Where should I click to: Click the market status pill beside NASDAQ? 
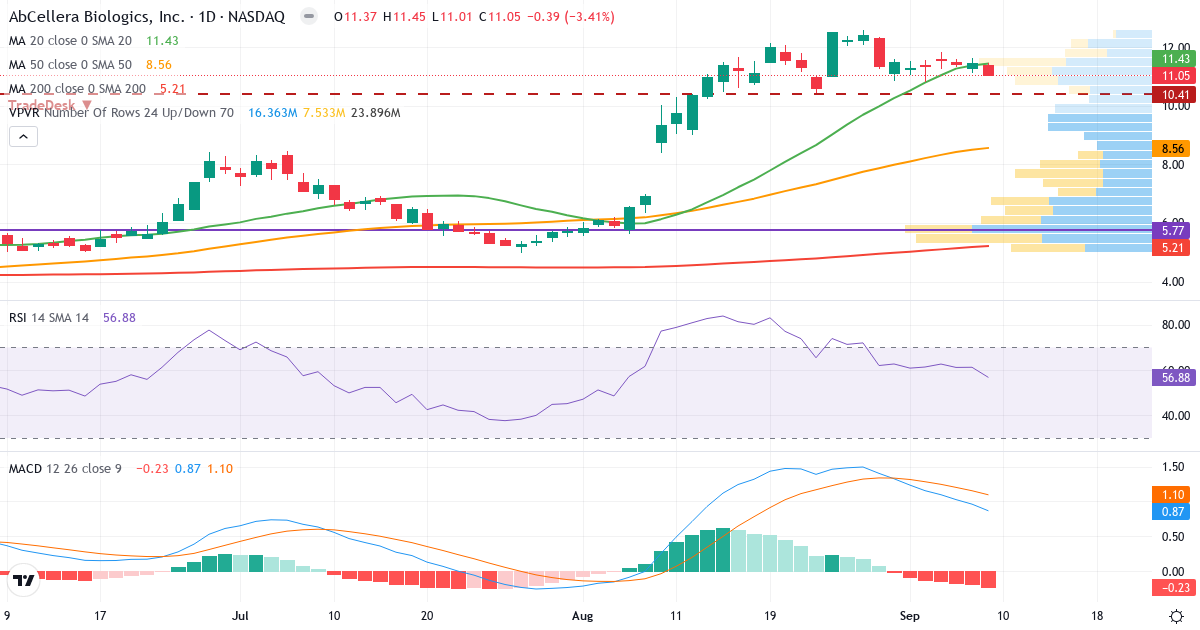click(310, 17)
